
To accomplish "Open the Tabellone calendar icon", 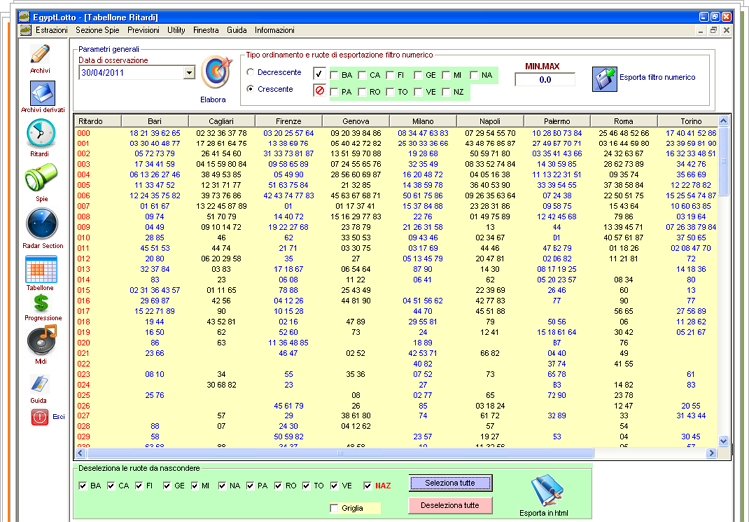I will (x=41, y=269).
